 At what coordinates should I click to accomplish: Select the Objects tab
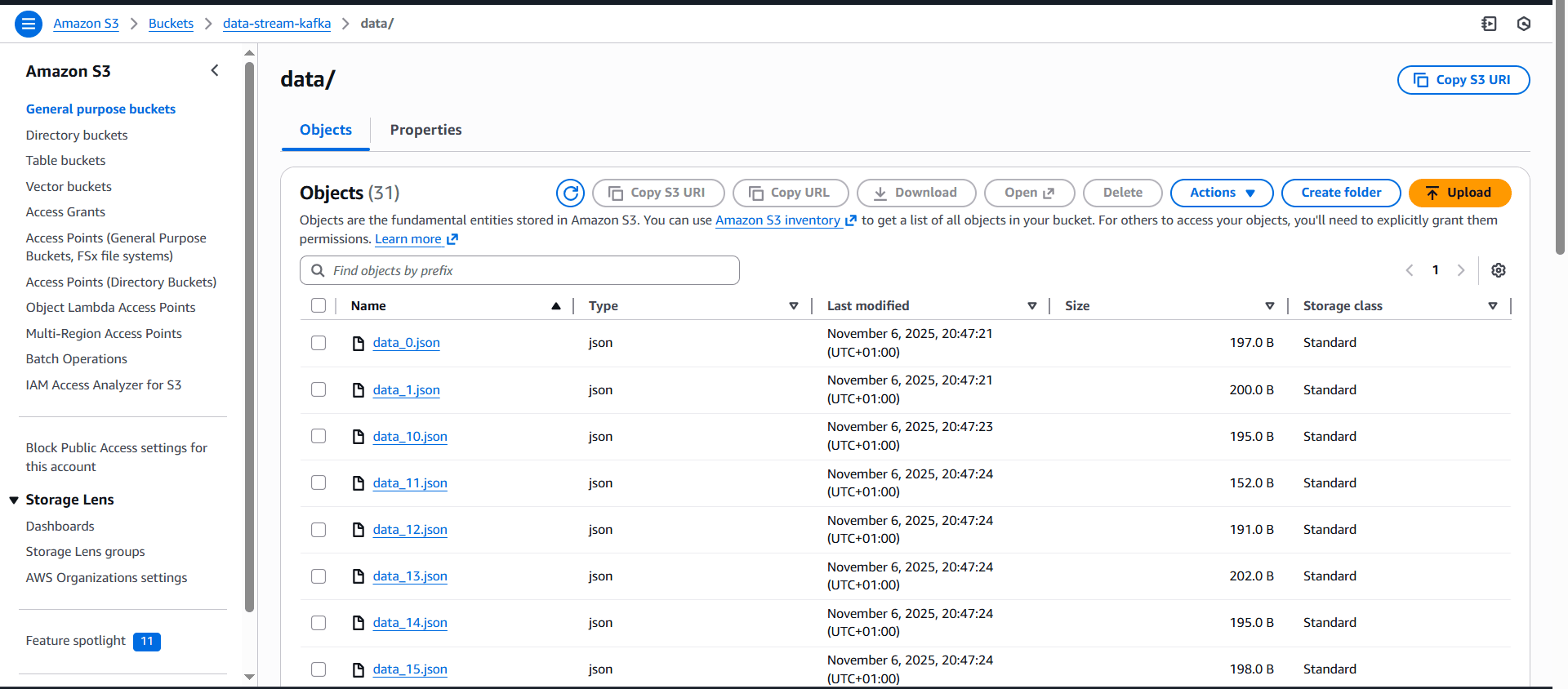(x=326, y=130)
